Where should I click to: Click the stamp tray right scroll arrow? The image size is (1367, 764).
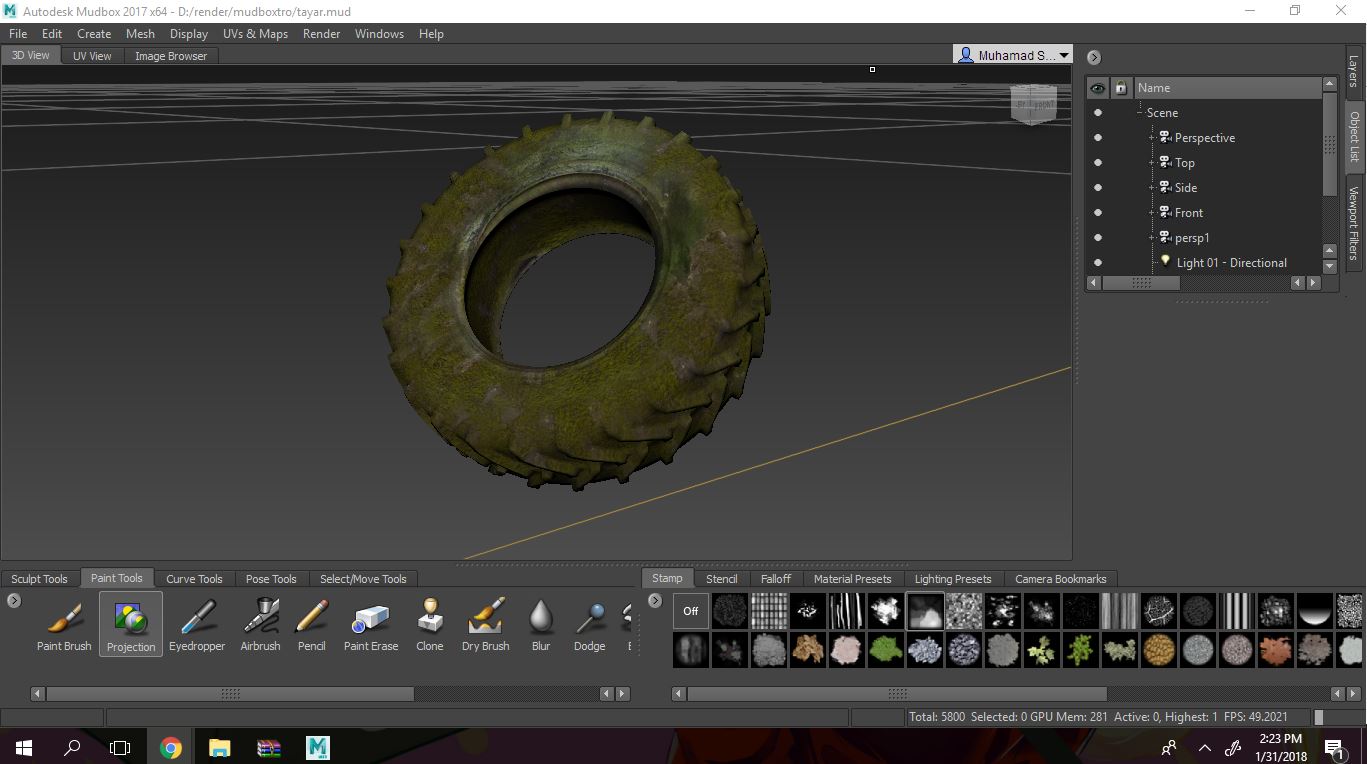coord(1353,693)
